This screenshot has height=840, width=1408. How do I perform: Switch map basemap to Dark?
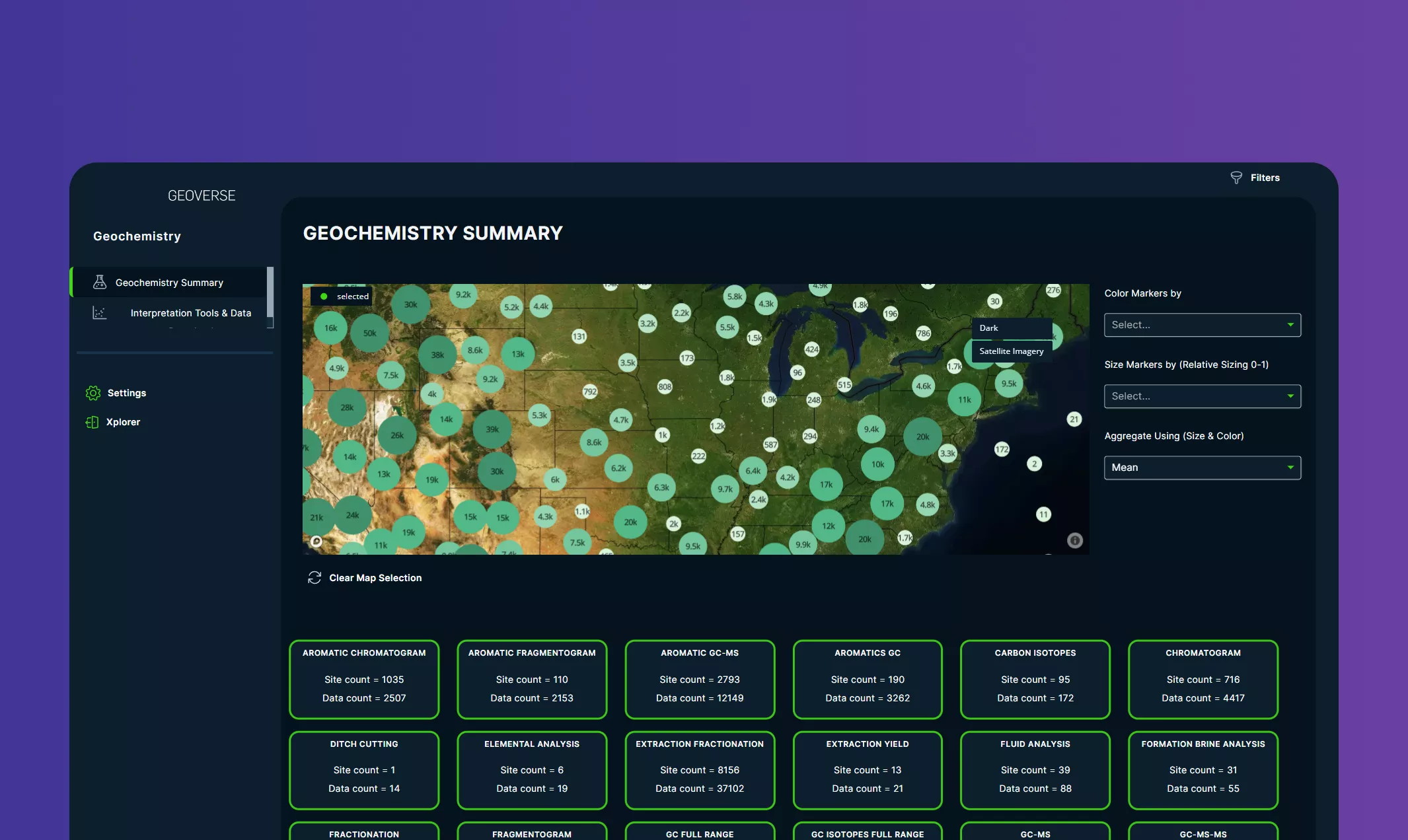click(1011, 328)
